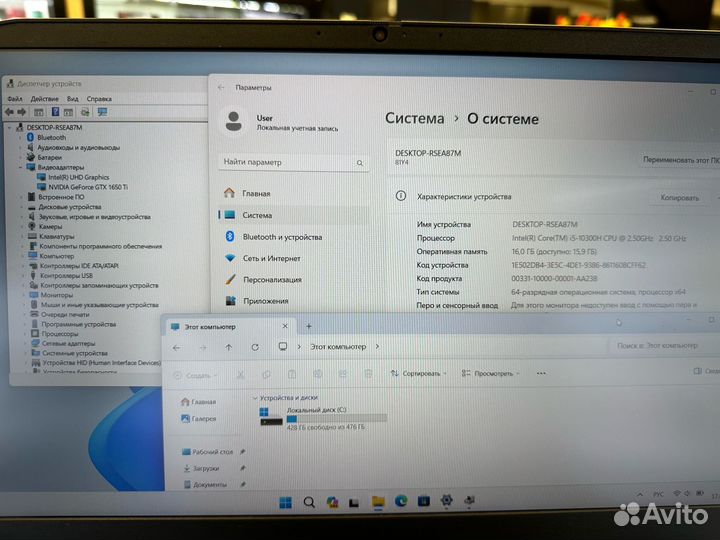Click the search icon in Найти параметр
Viewport: 720px width, 540px height.
click(360, 162)
